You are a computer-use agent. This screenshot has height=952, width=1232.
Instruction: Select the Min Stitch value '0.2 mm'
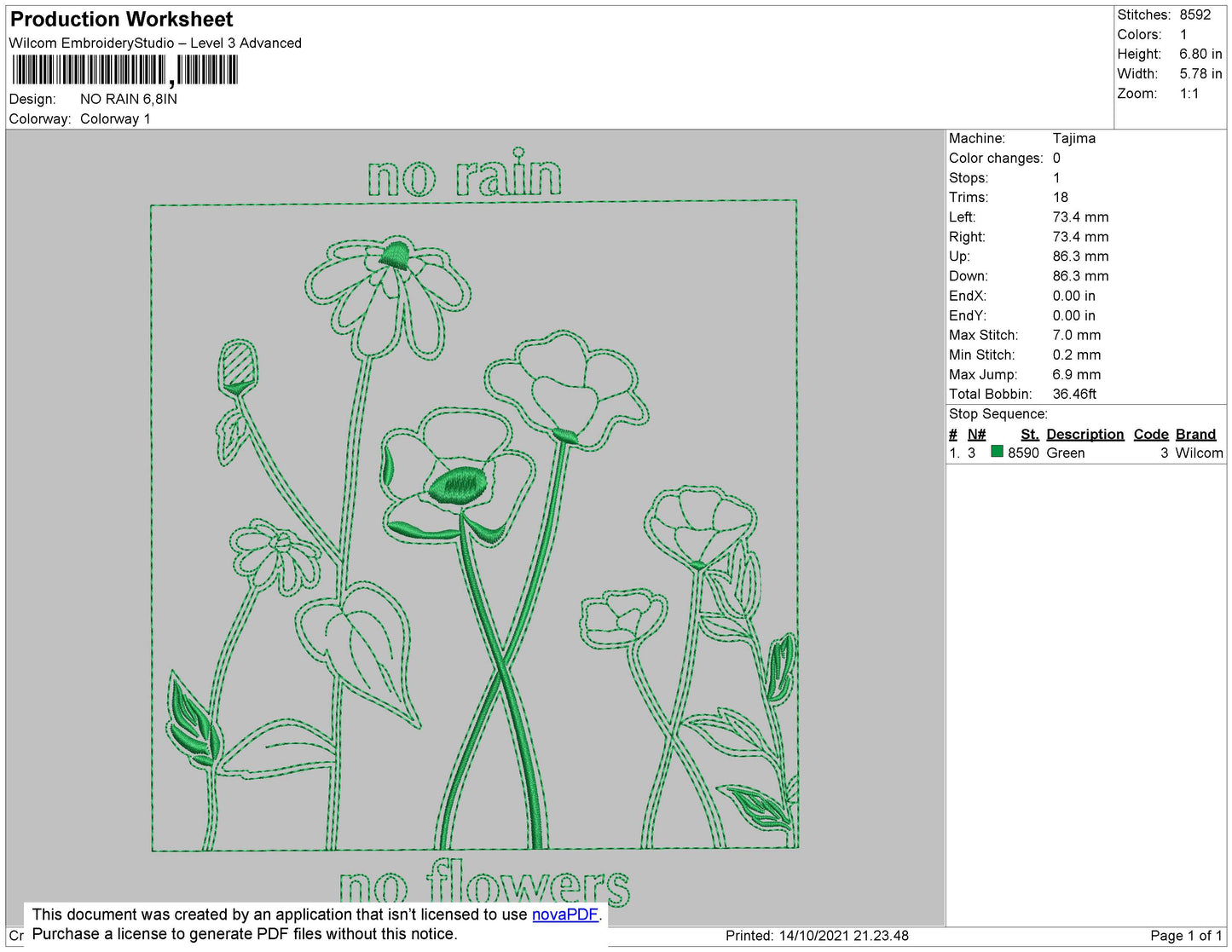tap(1077, 355)
